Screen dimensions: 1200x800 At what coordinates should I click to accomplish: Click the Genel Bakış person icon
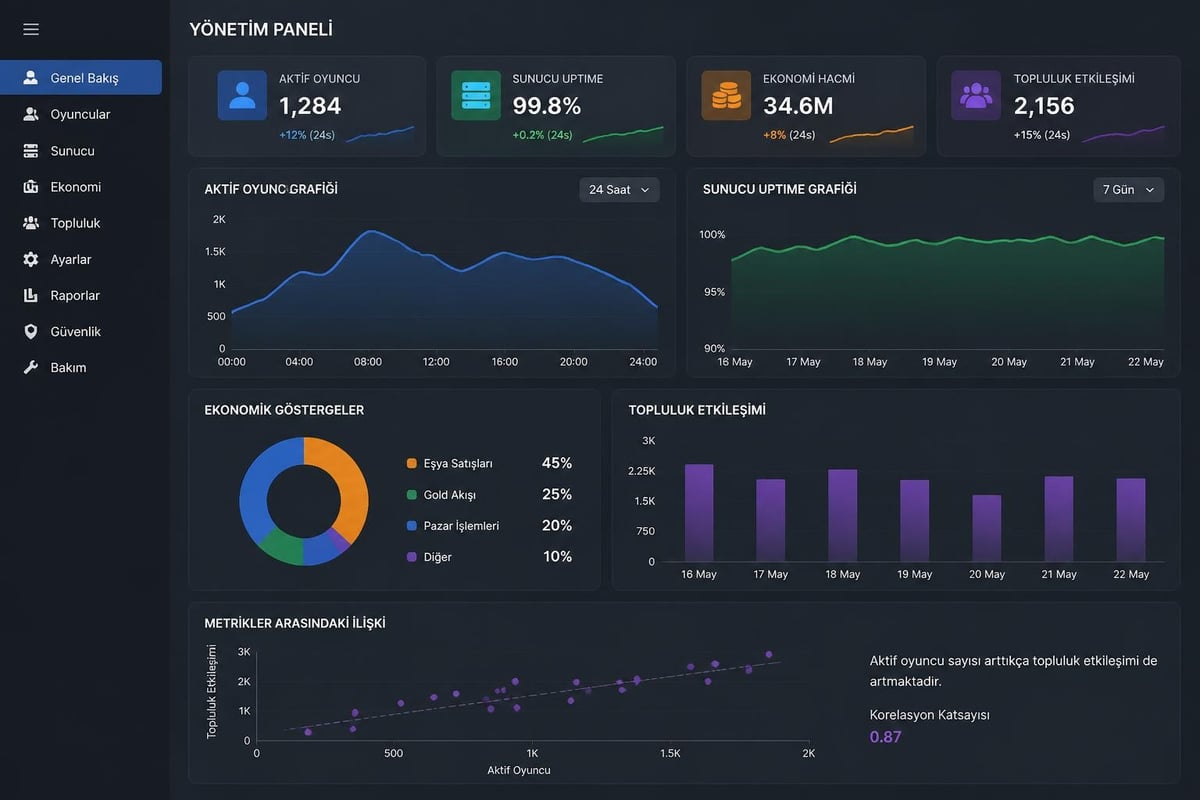(31, 77)
